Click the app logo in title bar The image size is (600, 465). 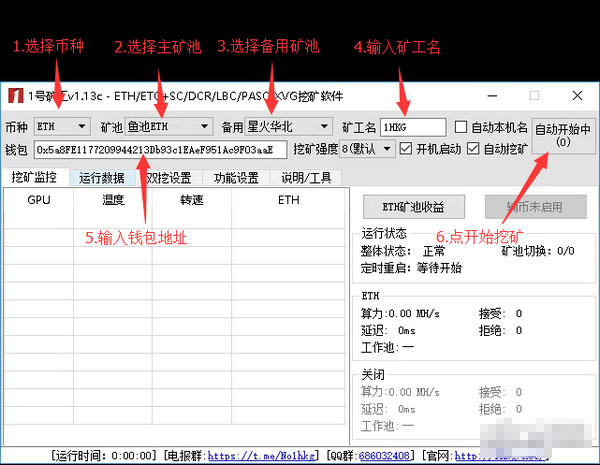[x=17, y=96]
